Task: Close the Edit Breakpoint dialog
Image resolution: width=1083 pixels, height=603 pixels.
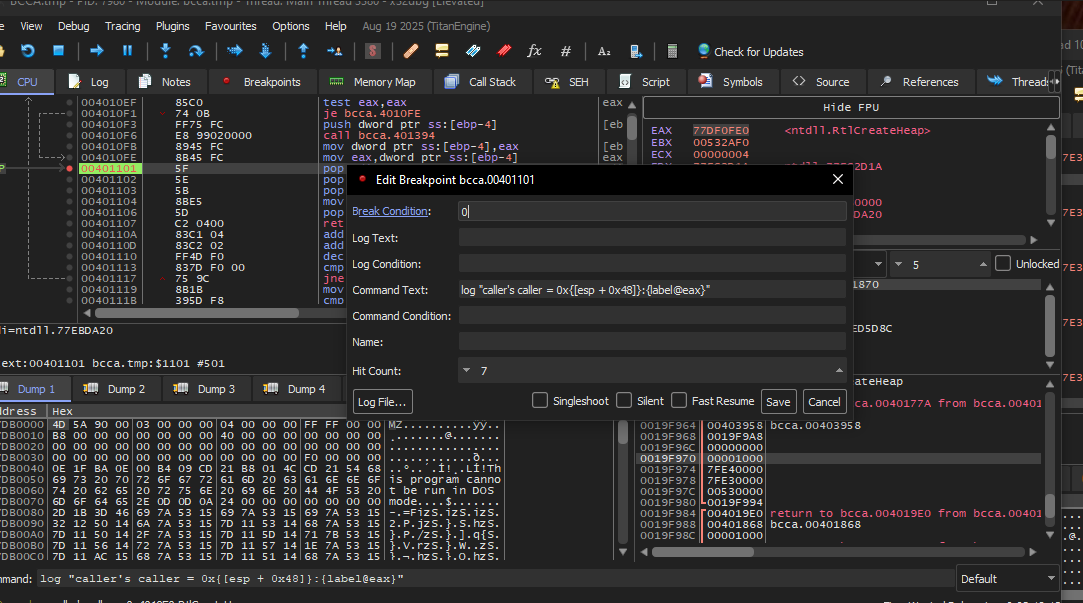Action: [x=838, y=180]
